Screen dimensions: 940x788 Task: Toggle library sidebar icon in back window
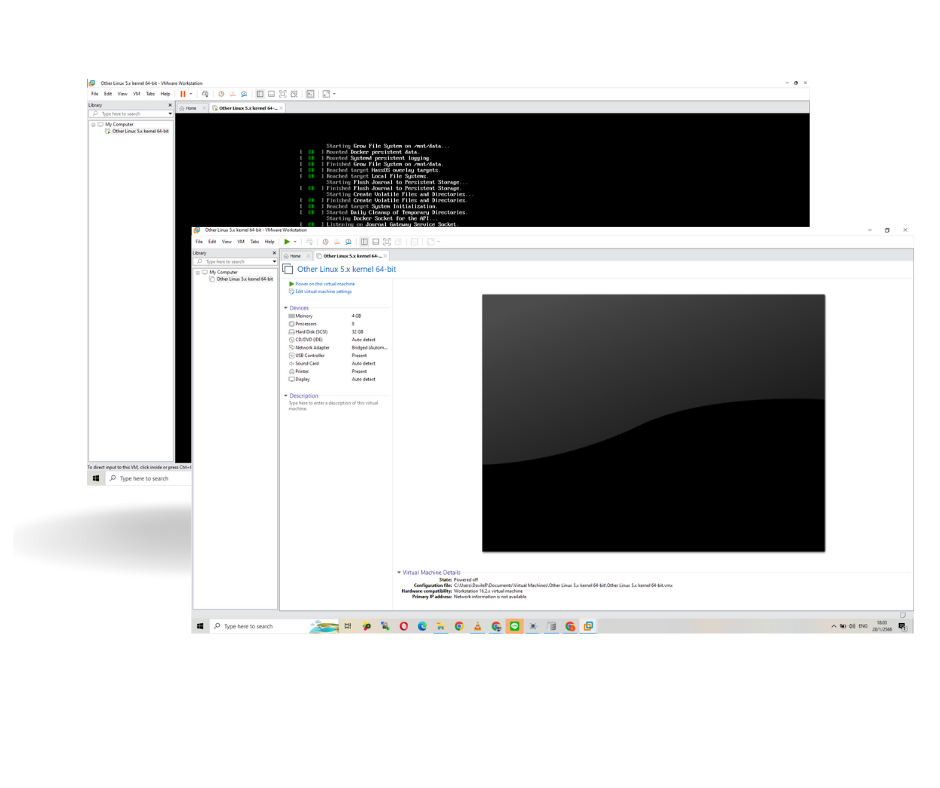point(260,94)
